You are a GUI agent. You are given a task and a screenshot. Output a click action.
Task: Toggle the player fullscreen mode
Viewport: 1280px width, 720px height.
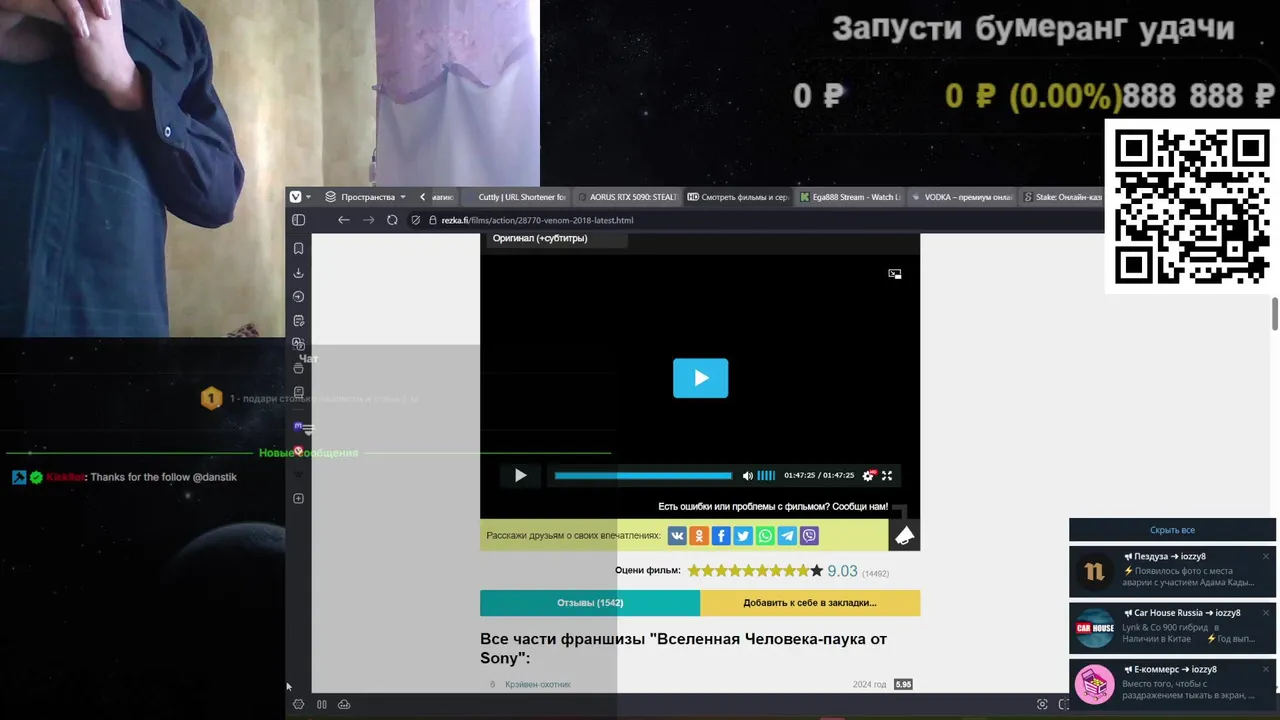click(x=887, y=476)
